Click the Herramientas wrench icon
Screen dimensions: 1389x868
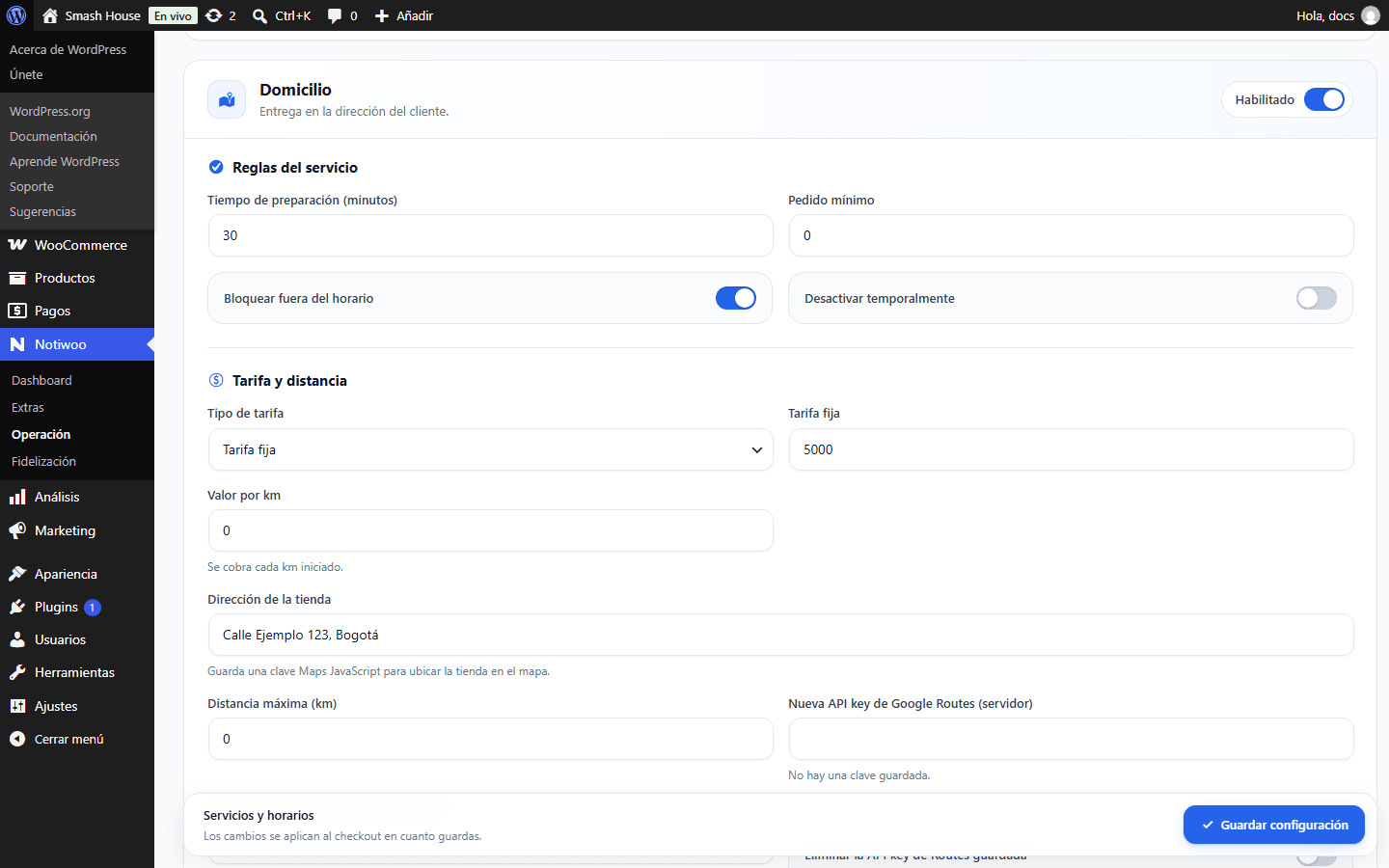(17, 672)
